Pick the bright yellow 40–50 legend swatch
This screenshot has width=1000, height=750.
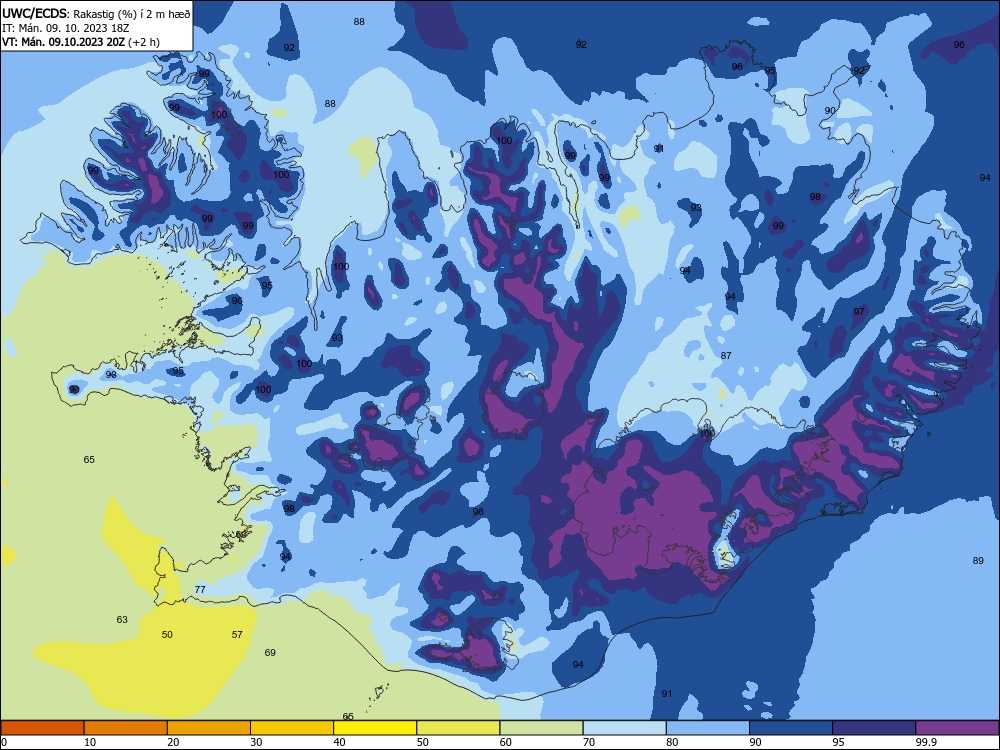(x=375, y=728)
